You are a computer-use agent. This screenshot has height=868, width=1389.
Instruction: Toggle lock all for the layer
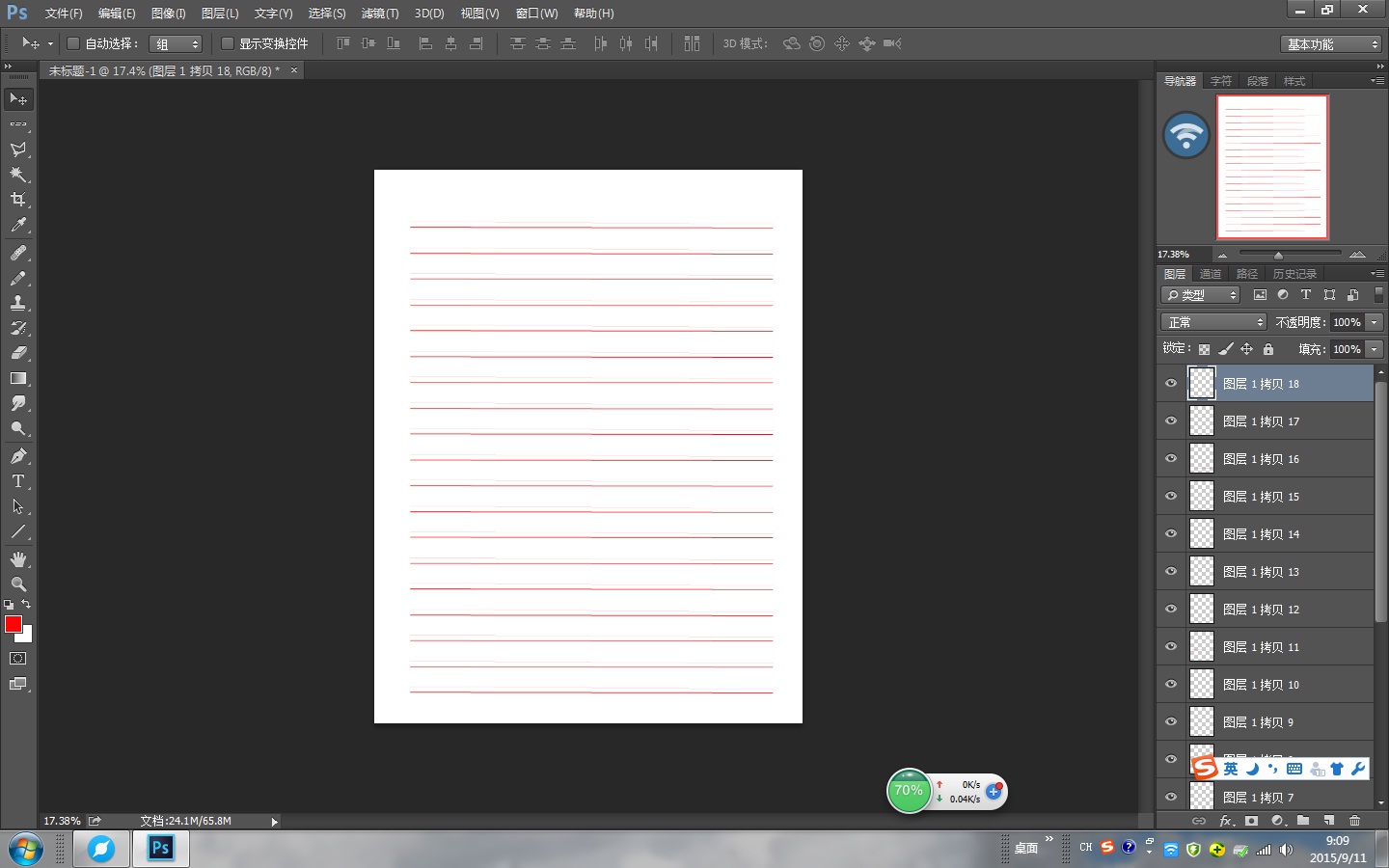point(1268,349)
